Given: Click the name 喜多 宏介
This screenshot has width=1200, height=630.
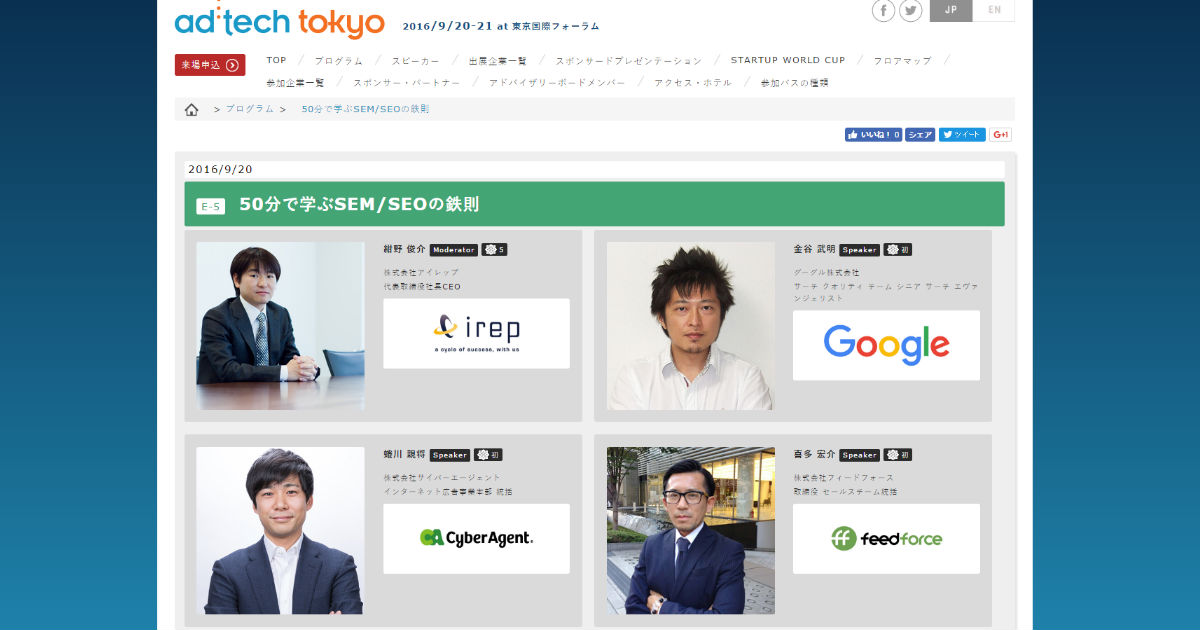Looking at the screenshot, I should pyautogui.click(x=814, y=455).
